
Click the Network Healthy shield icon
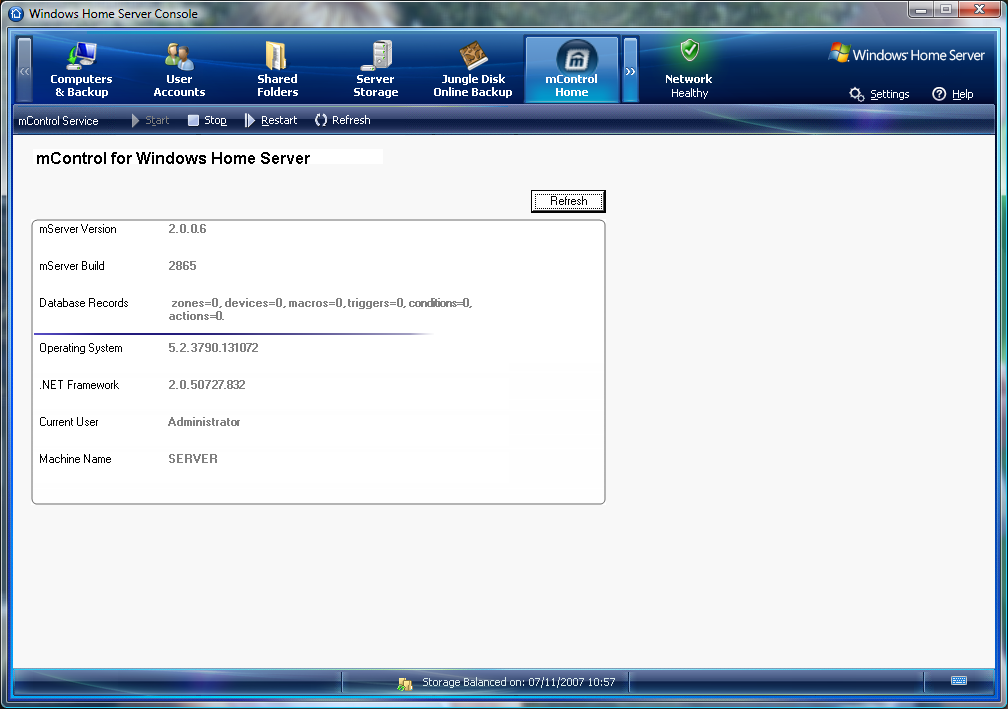point(690,50)
